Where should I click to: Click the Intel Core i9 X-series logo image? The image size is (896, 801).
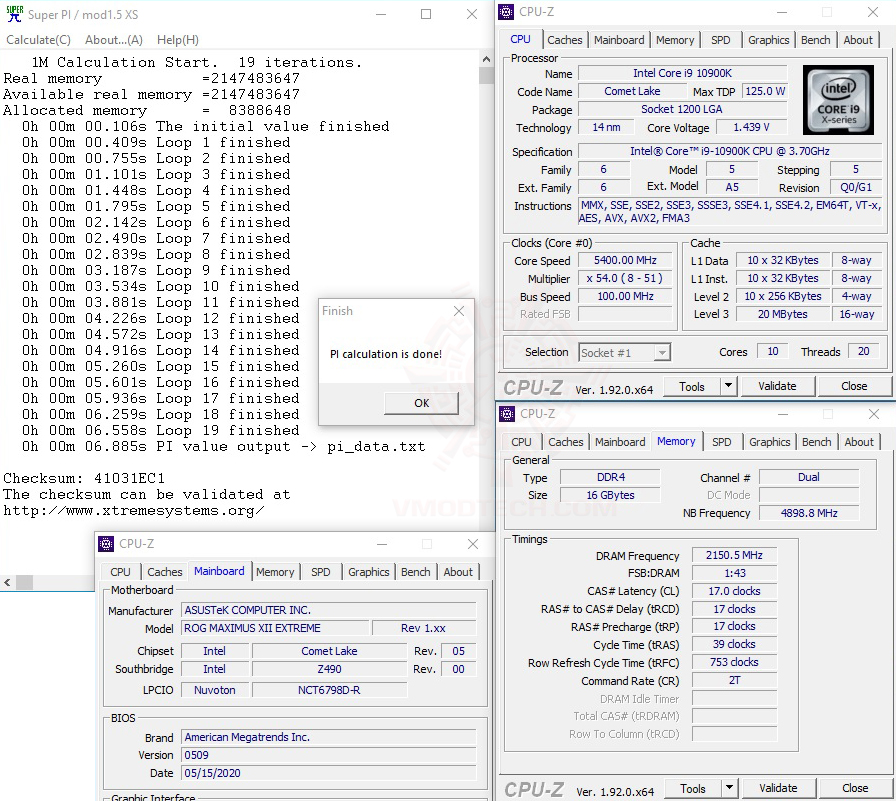click(838, 100)
